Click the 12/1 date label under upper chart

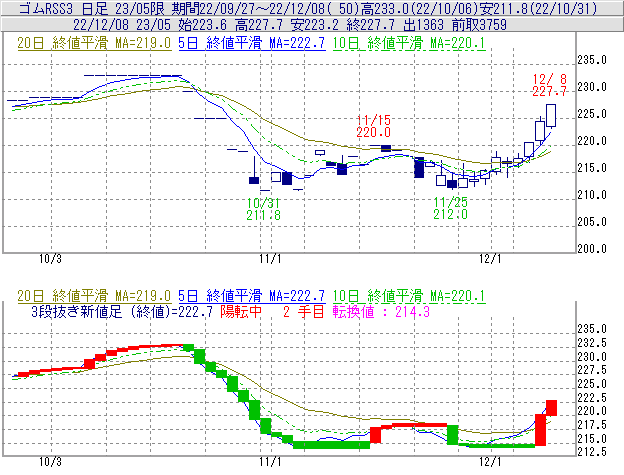click(x=490, y=259)
